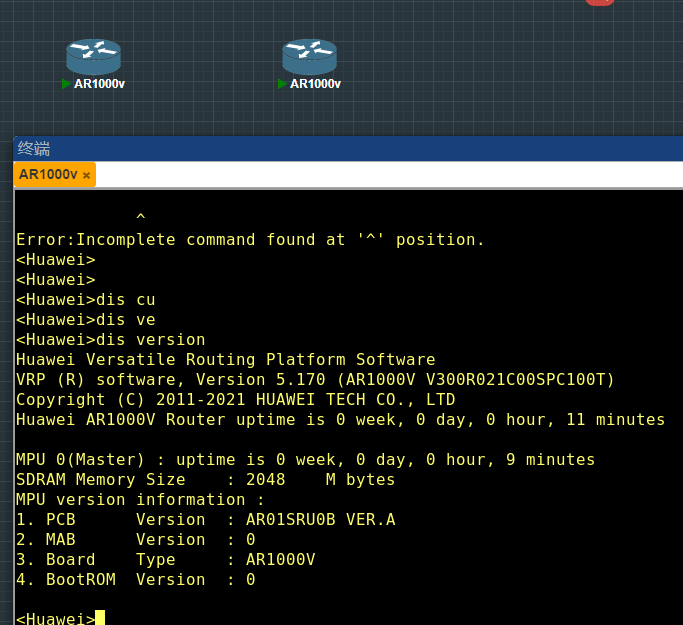
Task: Click the yellow cursor at the Huawei prompt
Action: tap(100, 618)
